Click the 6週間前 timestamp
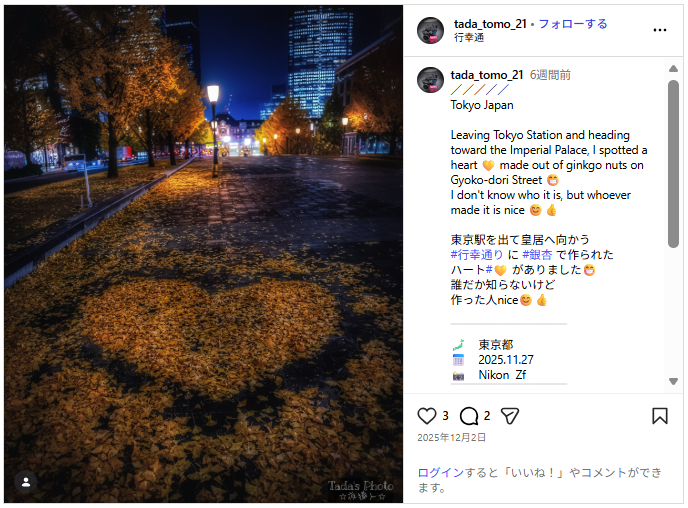Screen dimensions: 688x508 [x=550, y=75]
